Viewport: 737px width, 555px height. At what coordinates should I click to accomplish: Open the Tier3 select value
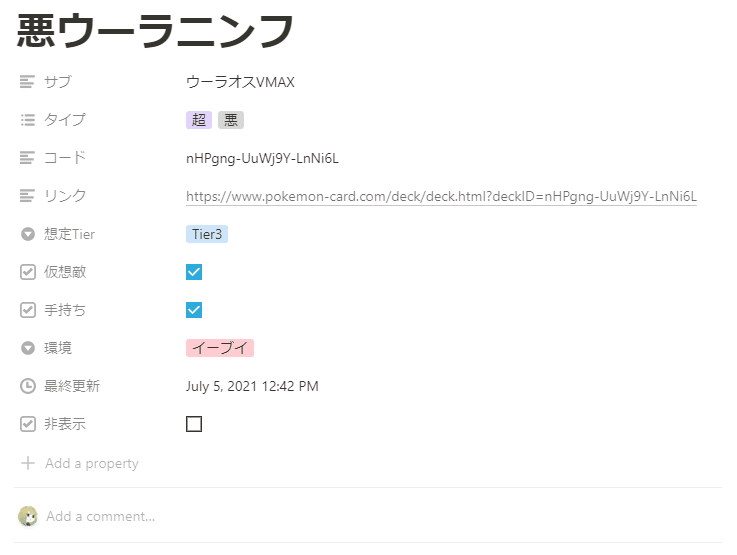point(207,234)
